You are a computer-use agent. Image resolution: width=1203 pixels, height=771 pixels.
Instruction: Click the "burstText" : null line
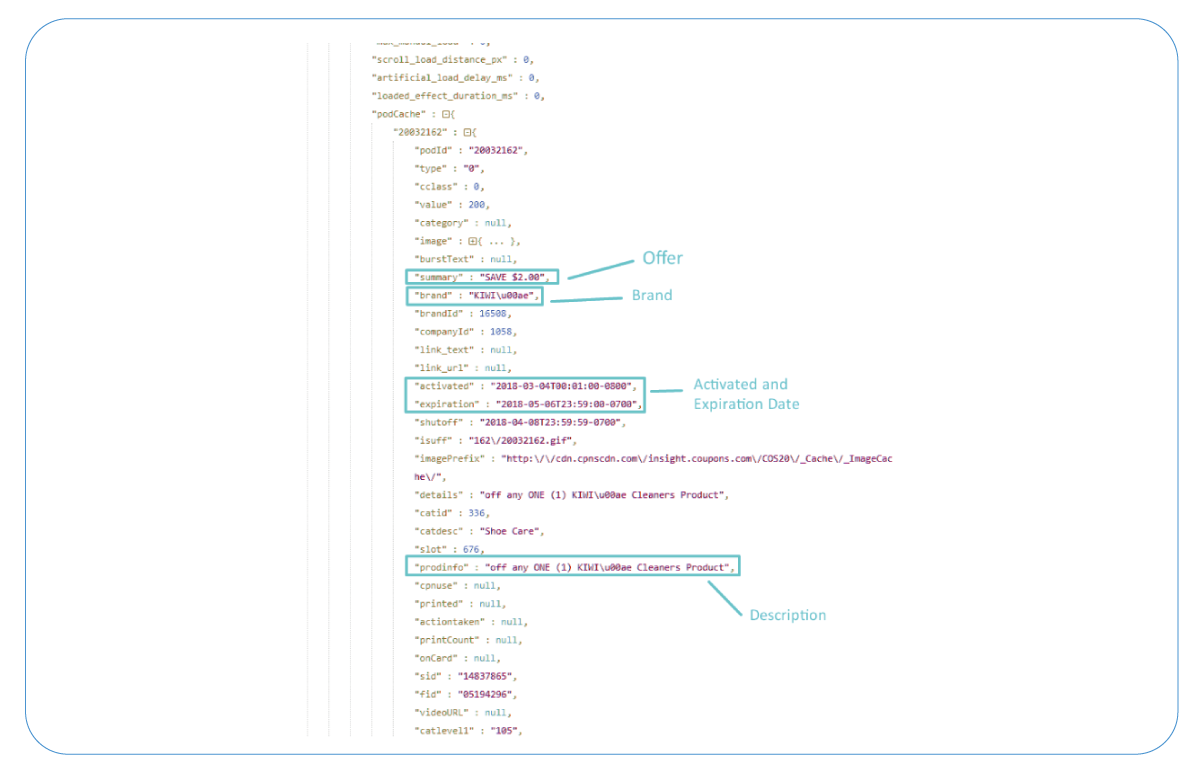point(466,259)
